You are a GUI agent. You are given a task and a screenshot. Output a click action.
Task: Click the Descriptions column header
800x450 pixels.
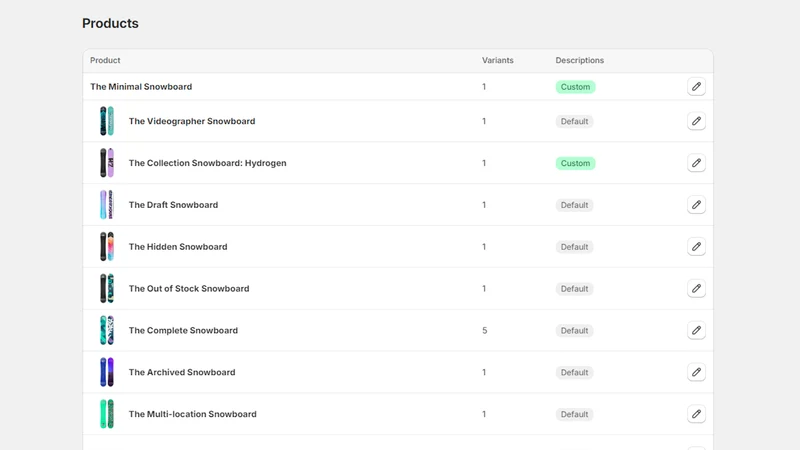(580, 60)
